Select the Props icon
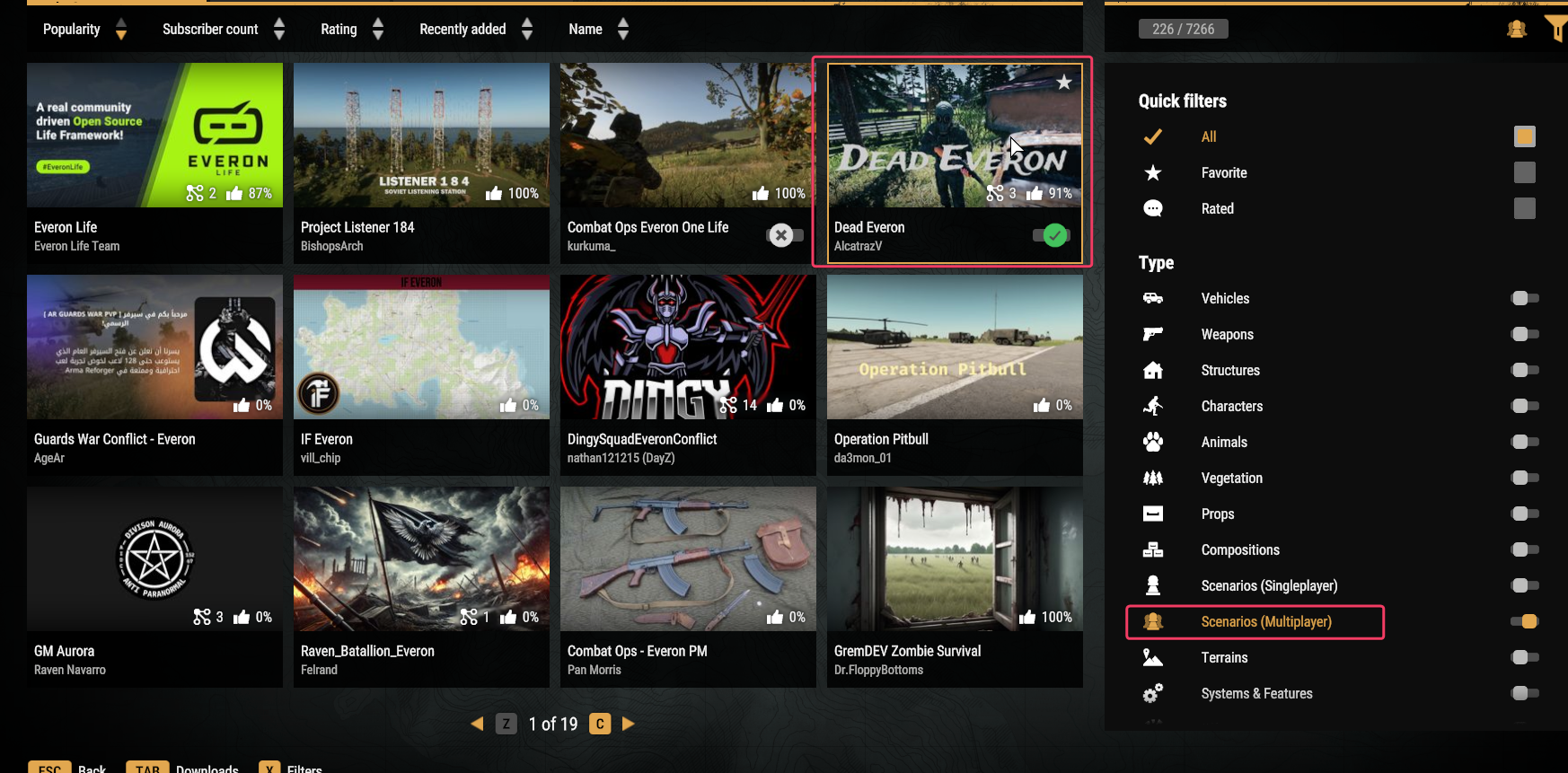 click(x=1153, y=514)
